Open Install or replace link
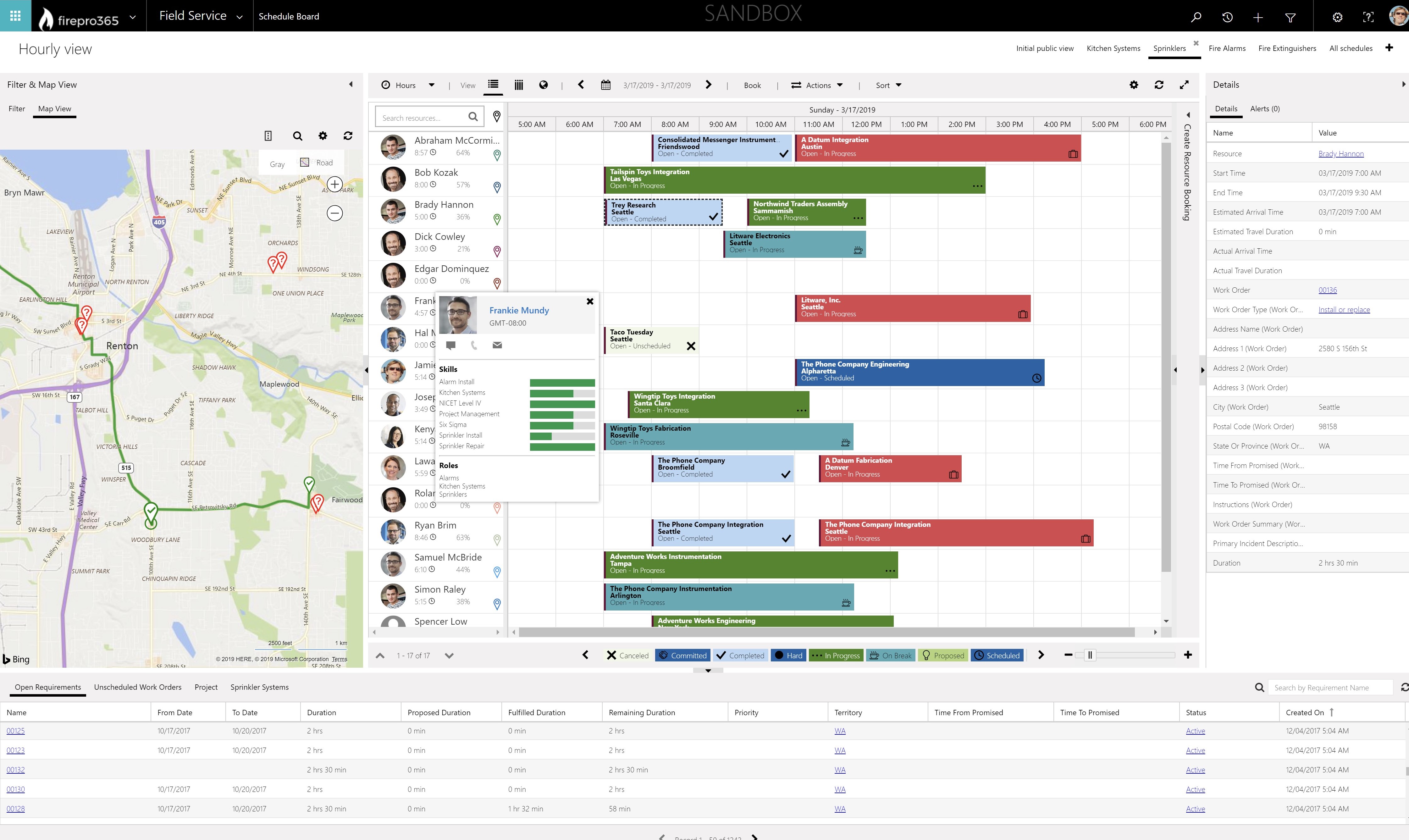 click(1343, 309)
